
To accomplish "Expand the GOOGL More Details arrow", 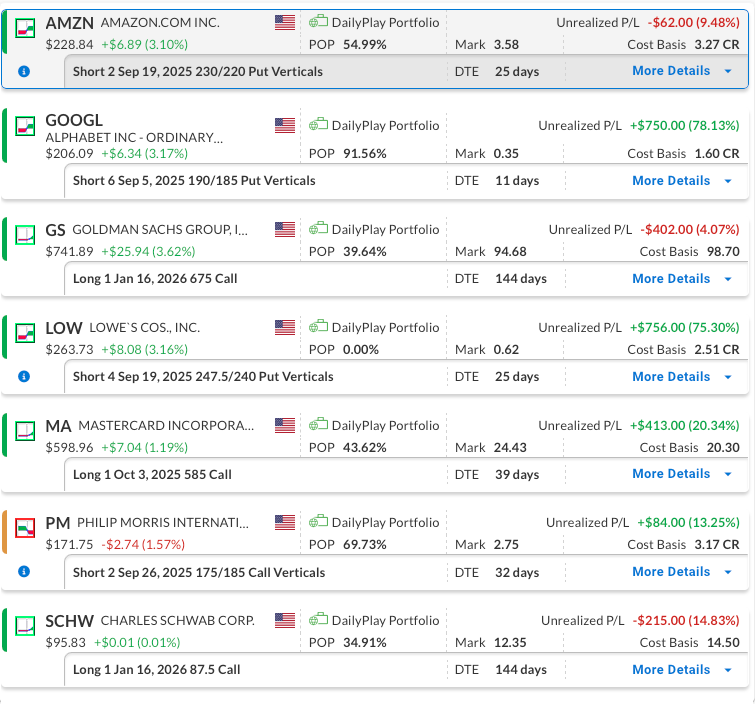I will coord(728,181).
